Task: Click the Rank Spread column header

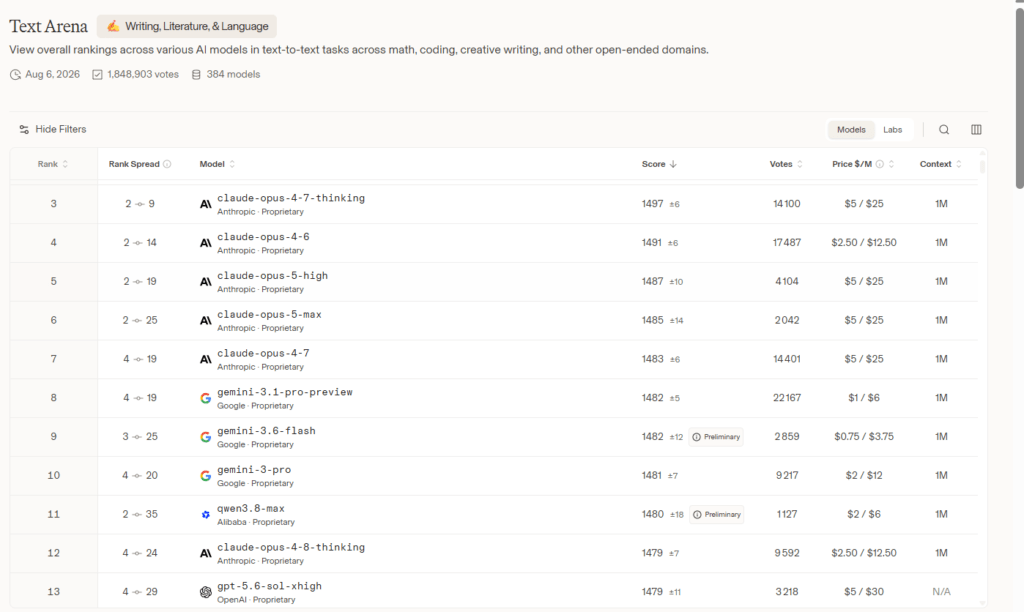Action: [134, 164]
